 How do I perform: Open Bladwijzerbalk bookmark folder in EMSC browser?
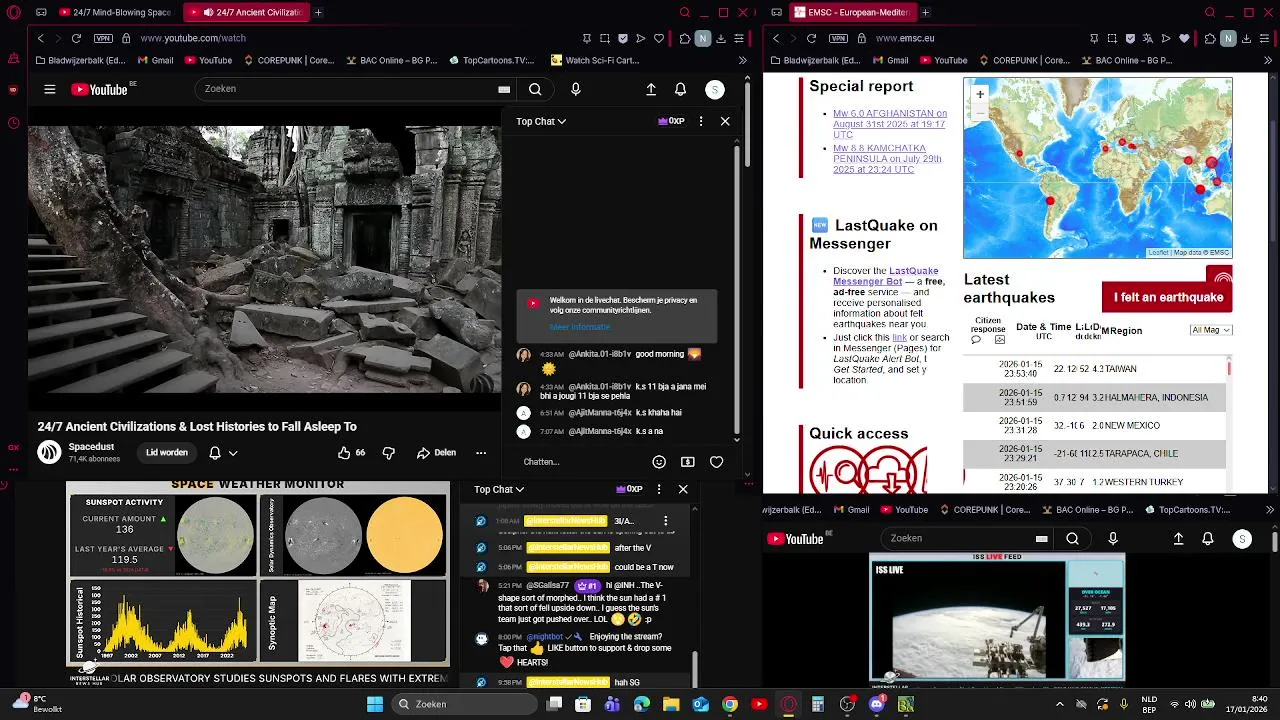(817, 60)
